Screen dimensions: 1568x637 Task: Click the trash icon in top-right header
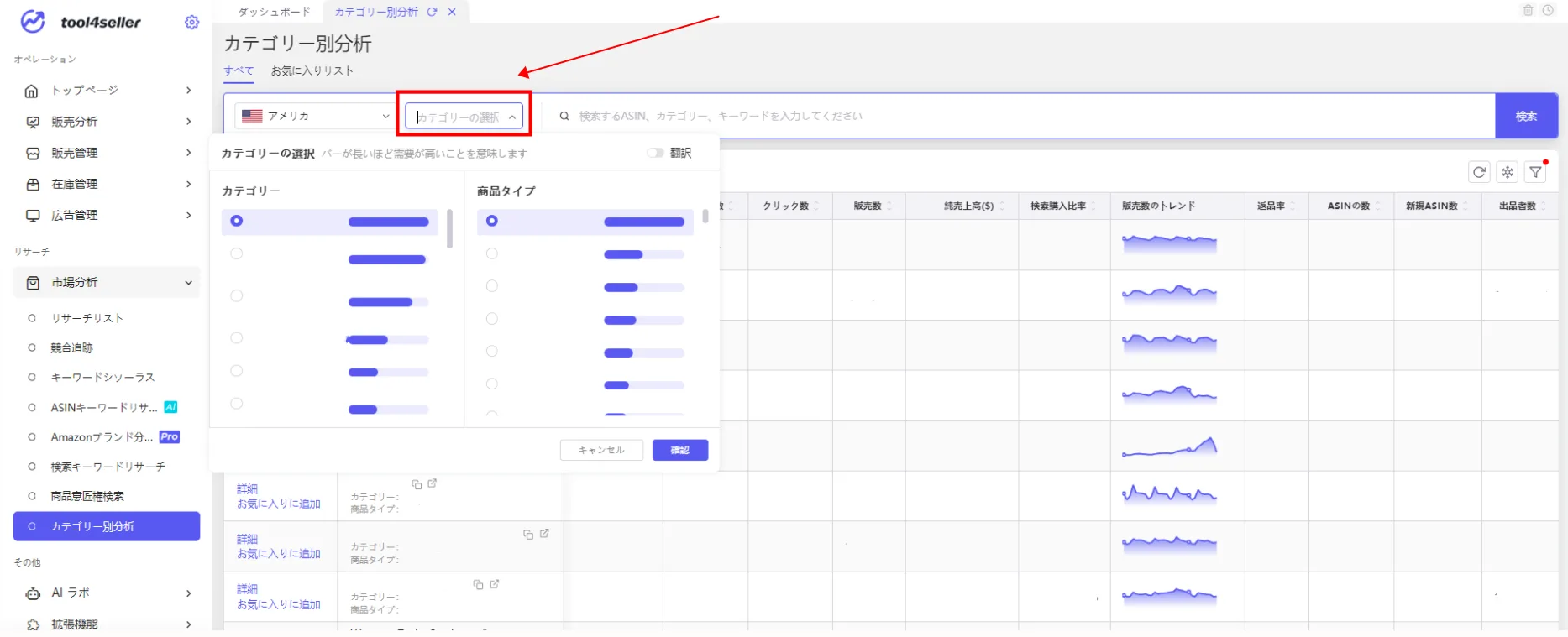pyautogui.click(x=1528, y=10)
